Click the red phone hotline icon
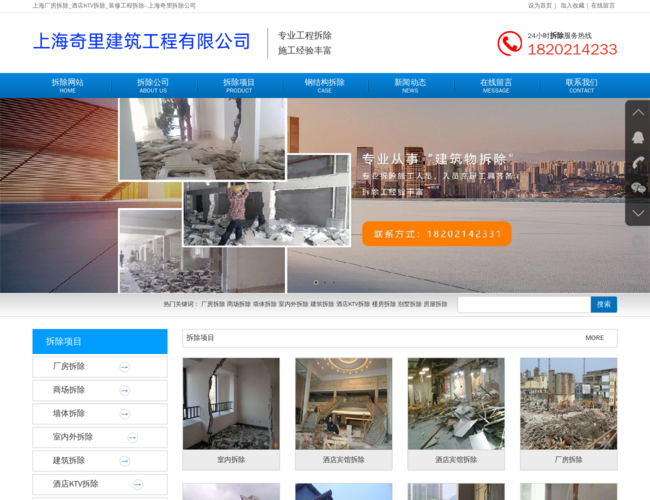Viewport: 650px width, 500px height. [x=509, y=43]
